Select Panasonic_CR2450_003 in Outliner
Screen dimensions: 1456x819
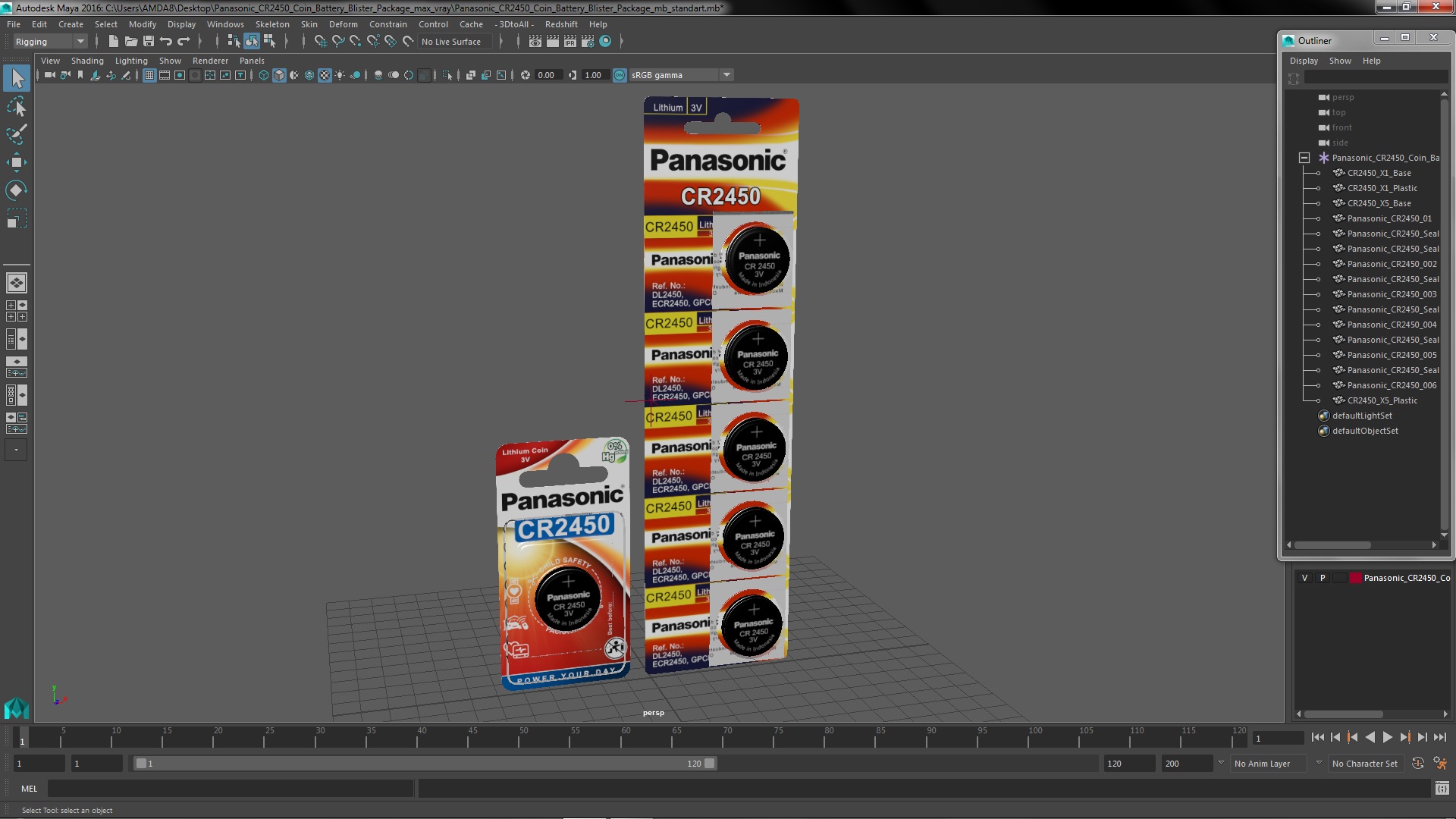pos(1392,294)
